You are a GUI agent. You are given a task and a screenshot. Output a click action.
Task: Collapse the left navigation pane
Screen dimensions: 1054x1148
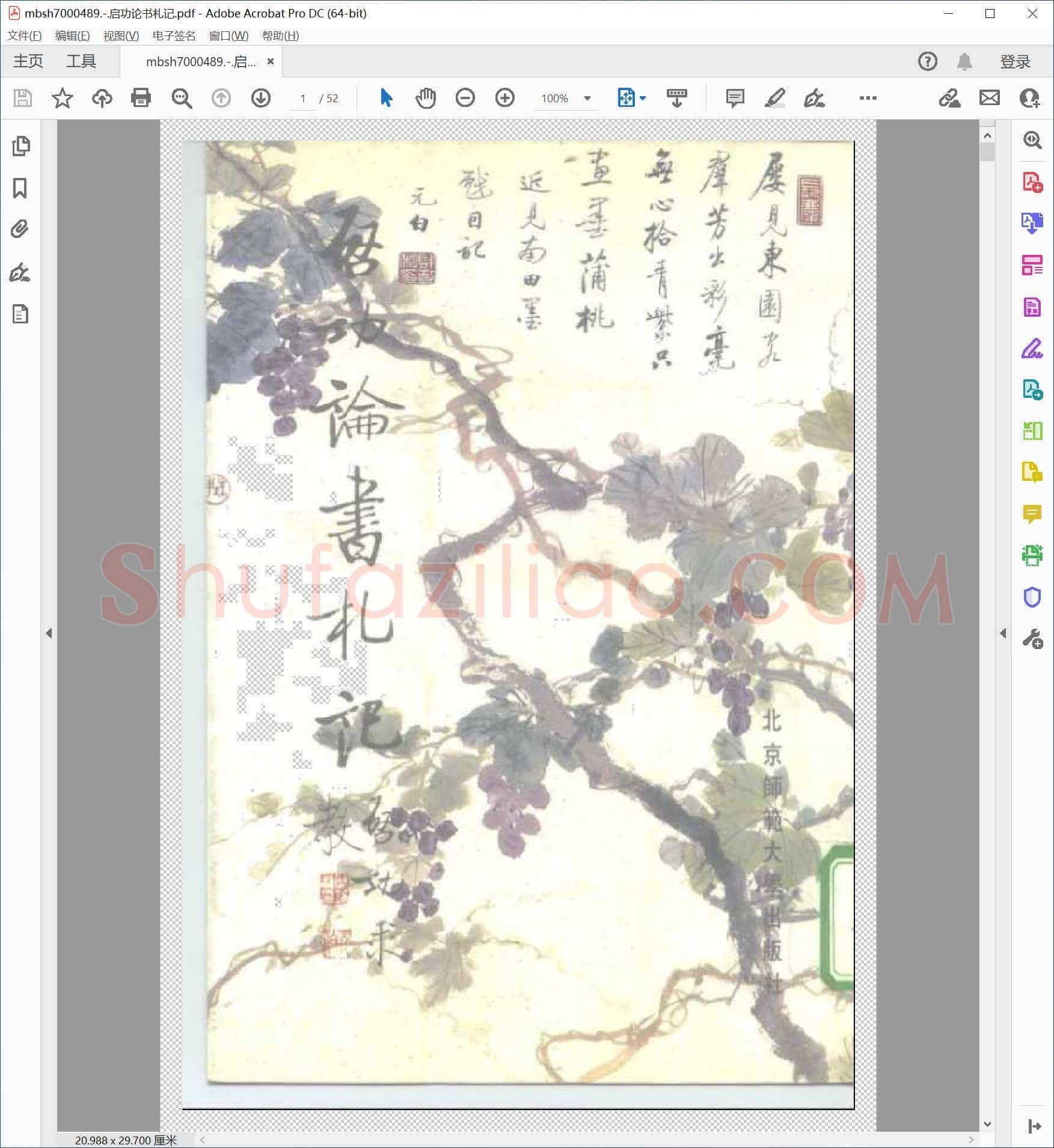pyautogui.click(x=49, y=633)
